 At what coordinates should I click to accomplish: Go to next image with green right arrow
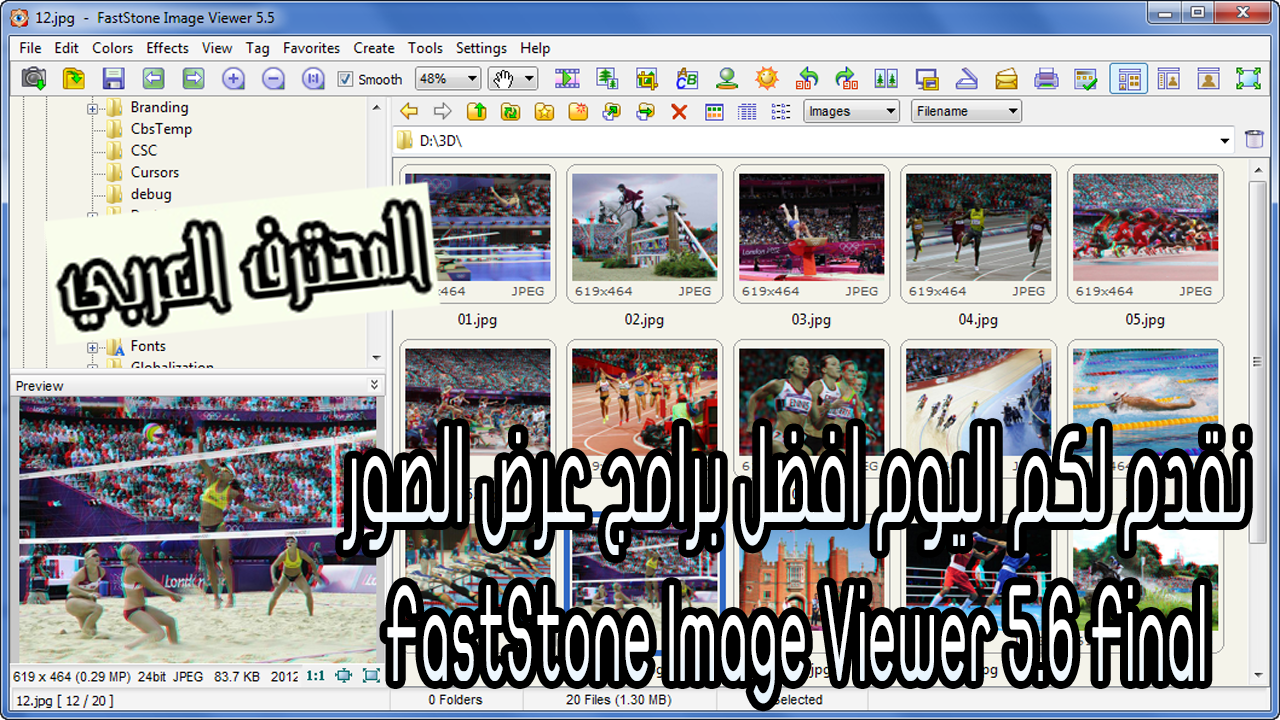point(193,78)
